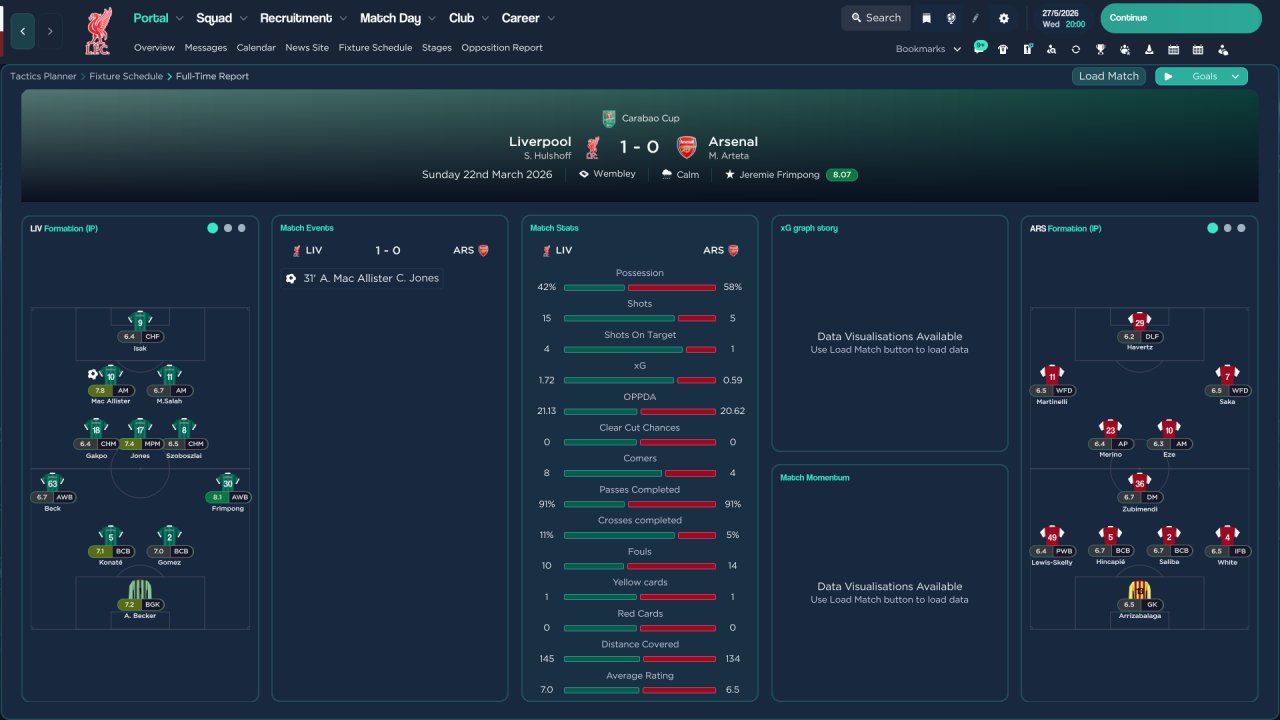Click Frimpong's number 30 shirt icon
The height and width of the screenshot is (720, 1280).
228,481
